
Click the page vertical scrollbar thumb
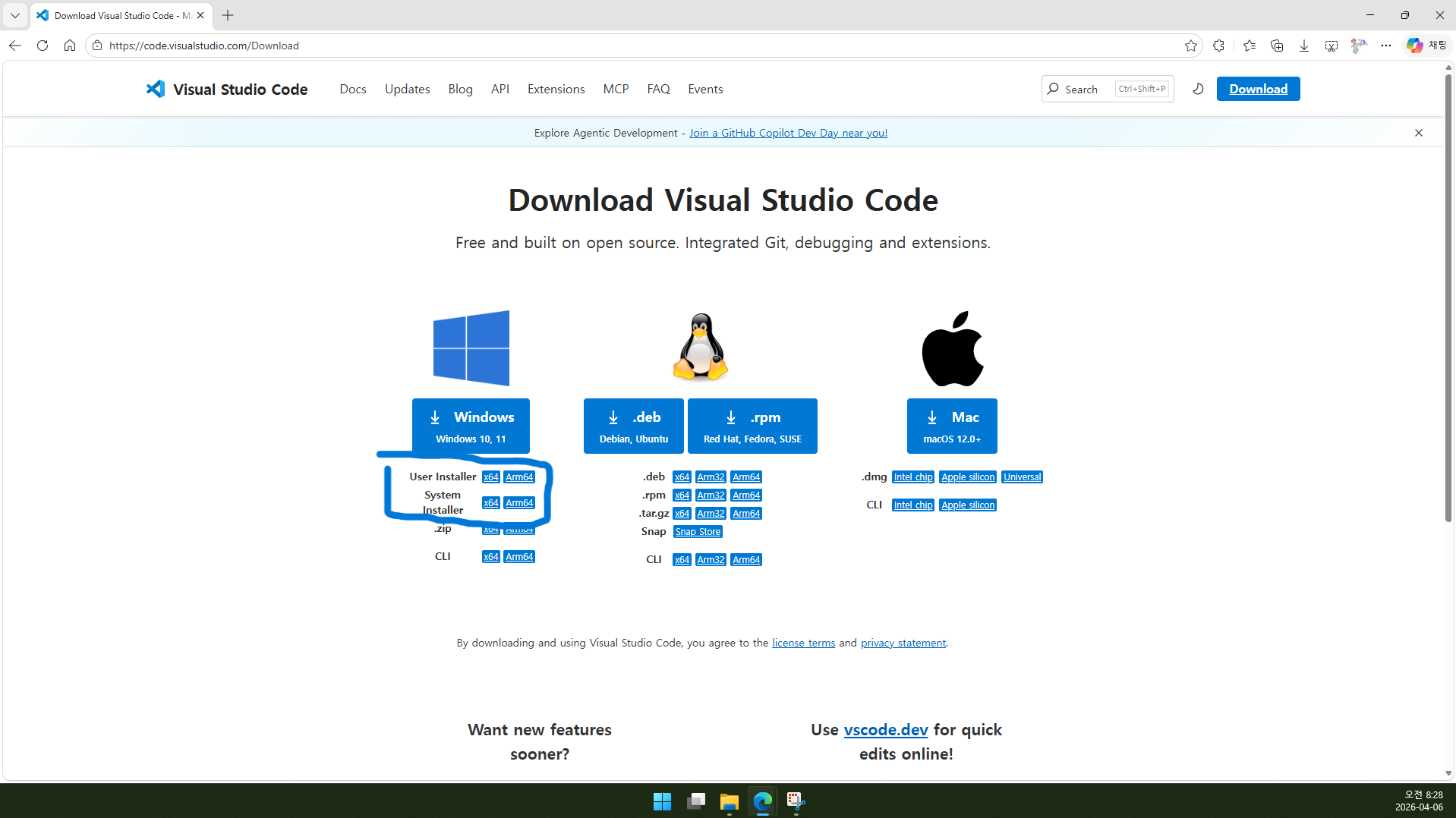[1448, 297]
